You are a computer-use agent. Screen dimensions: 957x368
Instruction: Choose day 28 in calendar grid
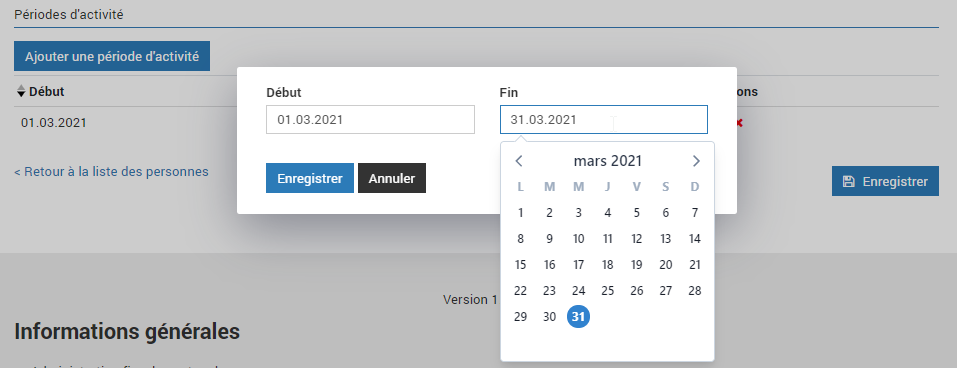pyautogui.click(x=695, y=291)
